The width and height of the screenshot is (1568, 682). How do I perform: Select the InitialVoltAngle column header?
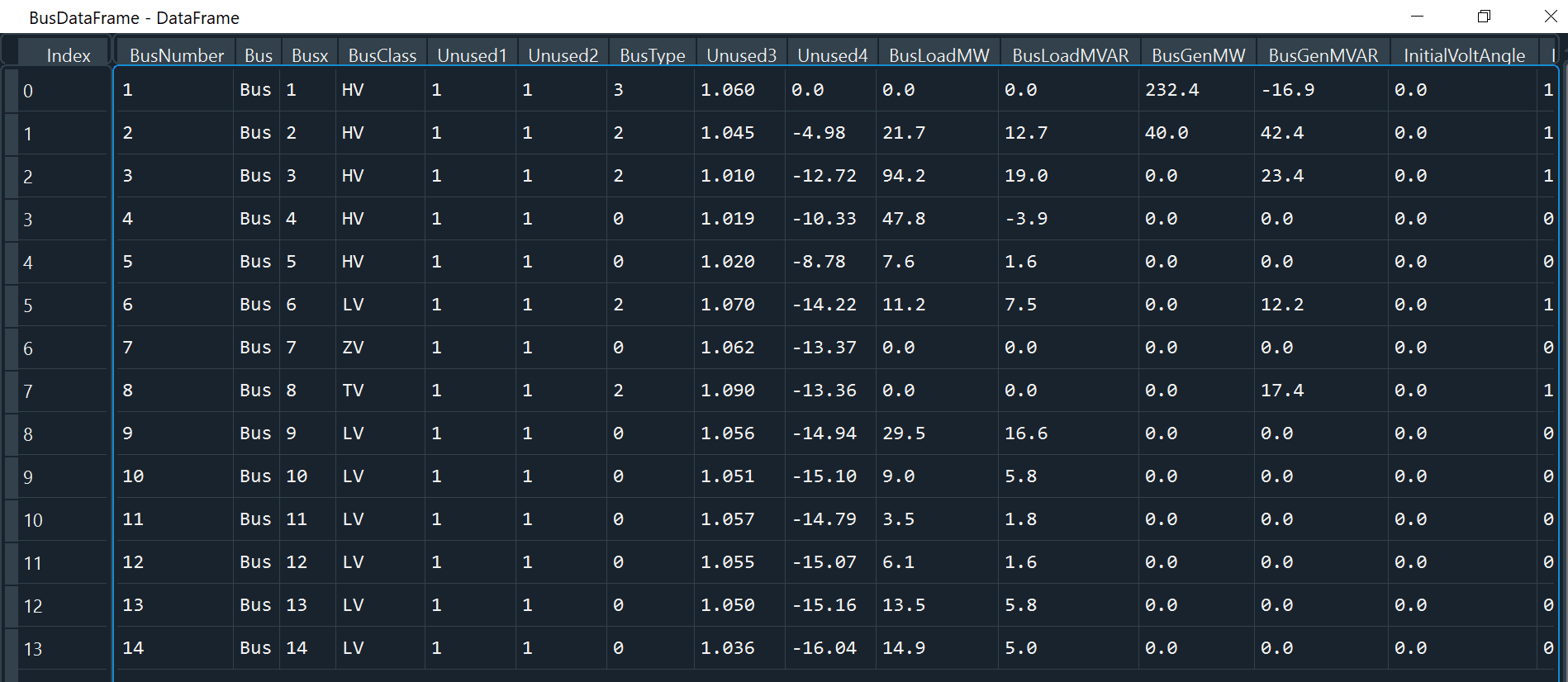point(1463,55)
